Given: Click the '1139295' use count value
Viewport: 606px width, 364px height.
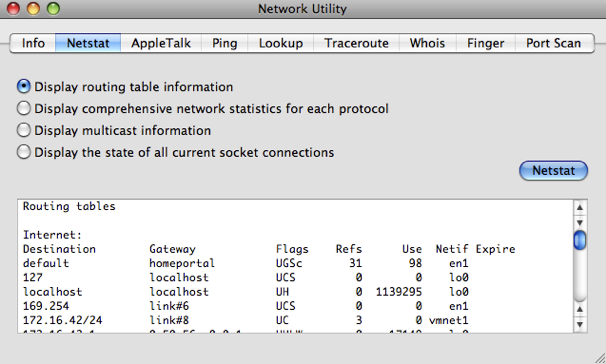Looking at the screenshot, I should tap(399, 292).
